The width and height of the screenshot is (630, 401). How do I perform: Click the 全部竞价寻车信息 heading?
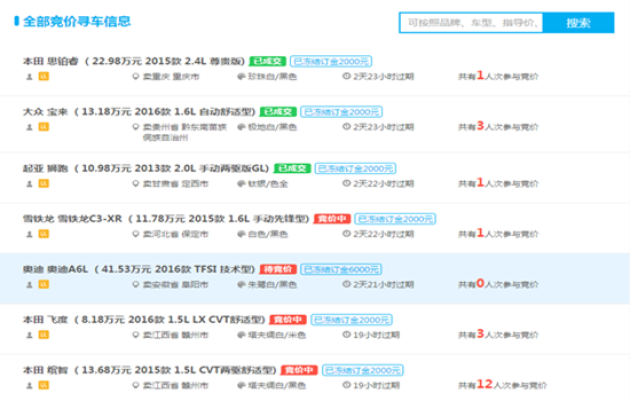77,21
